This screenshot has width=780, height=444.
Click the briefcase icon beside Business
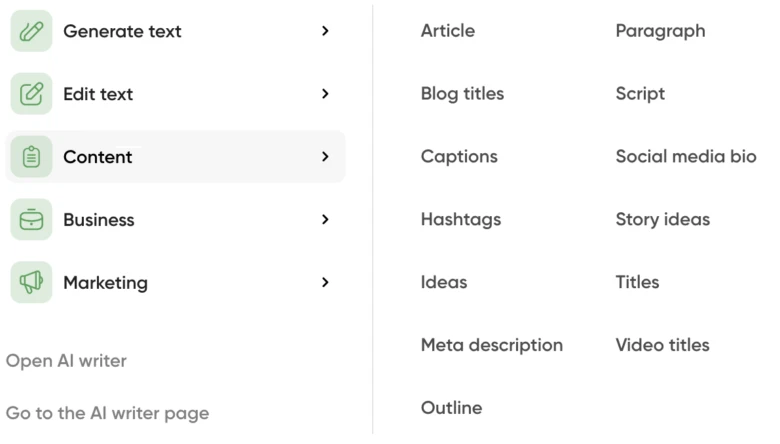click(x=31, y=220)
